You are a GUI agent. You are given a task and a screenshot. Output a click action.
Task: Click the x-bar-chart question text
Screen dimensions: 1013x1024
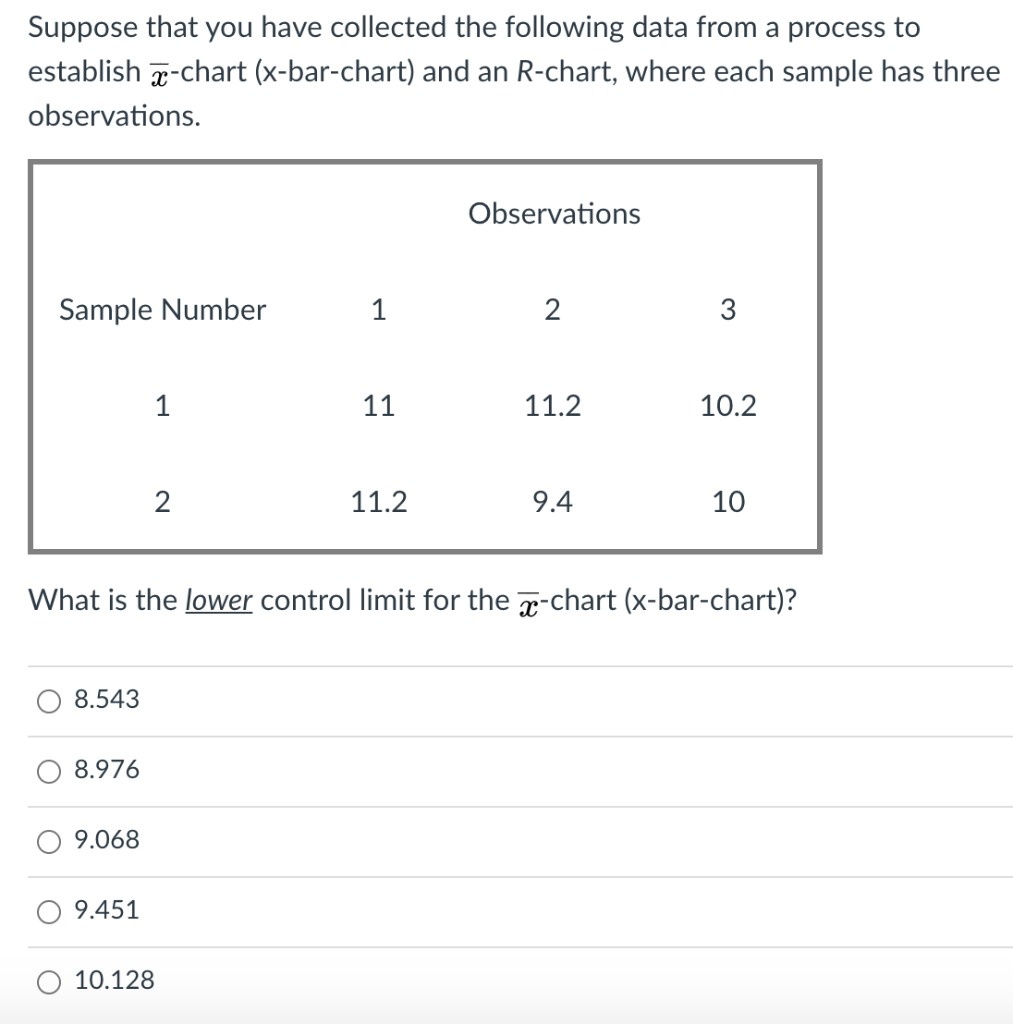(412, 600)
